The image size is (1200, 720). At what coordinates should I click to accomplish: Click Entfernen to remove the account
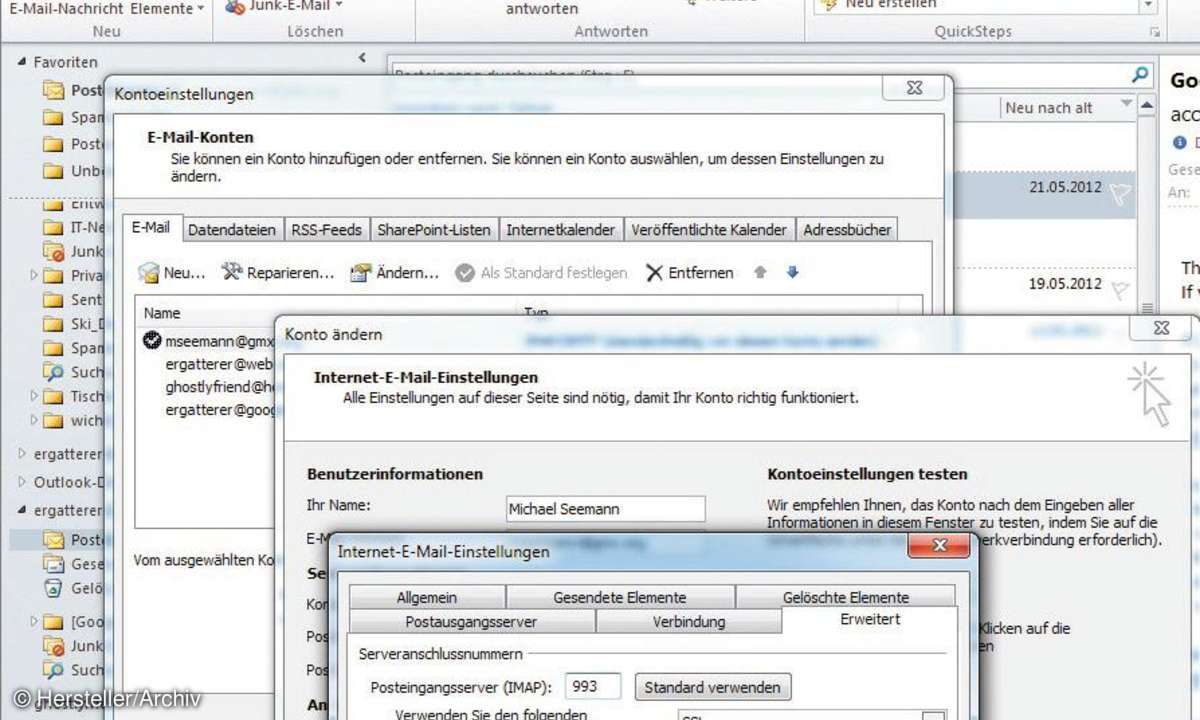point(689,272)
